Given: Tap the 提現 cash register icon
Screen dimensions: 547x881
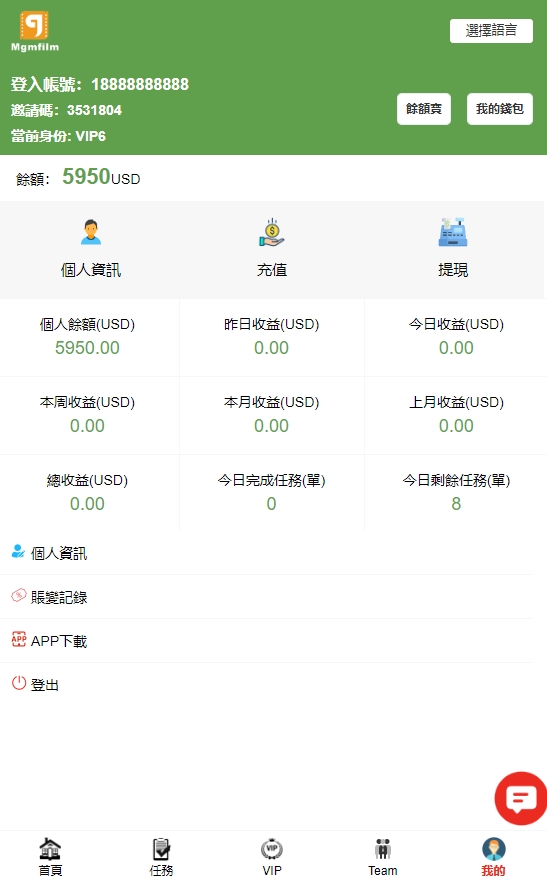Looking at the screenshot, I should pyautogui.click(x=453, y=233).
